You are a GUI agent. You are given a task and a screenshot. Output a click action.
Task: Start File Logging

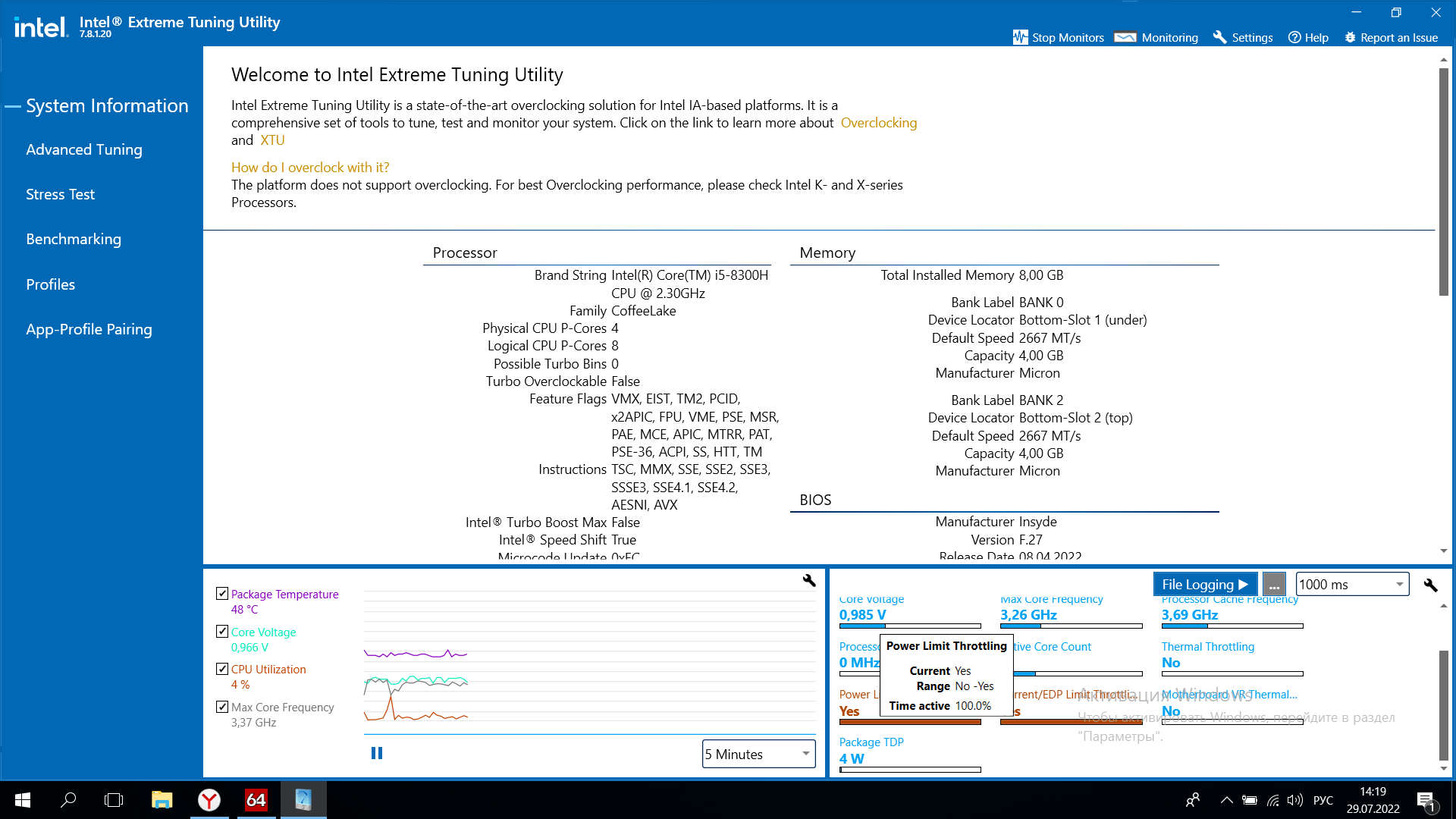[1205, 584]
